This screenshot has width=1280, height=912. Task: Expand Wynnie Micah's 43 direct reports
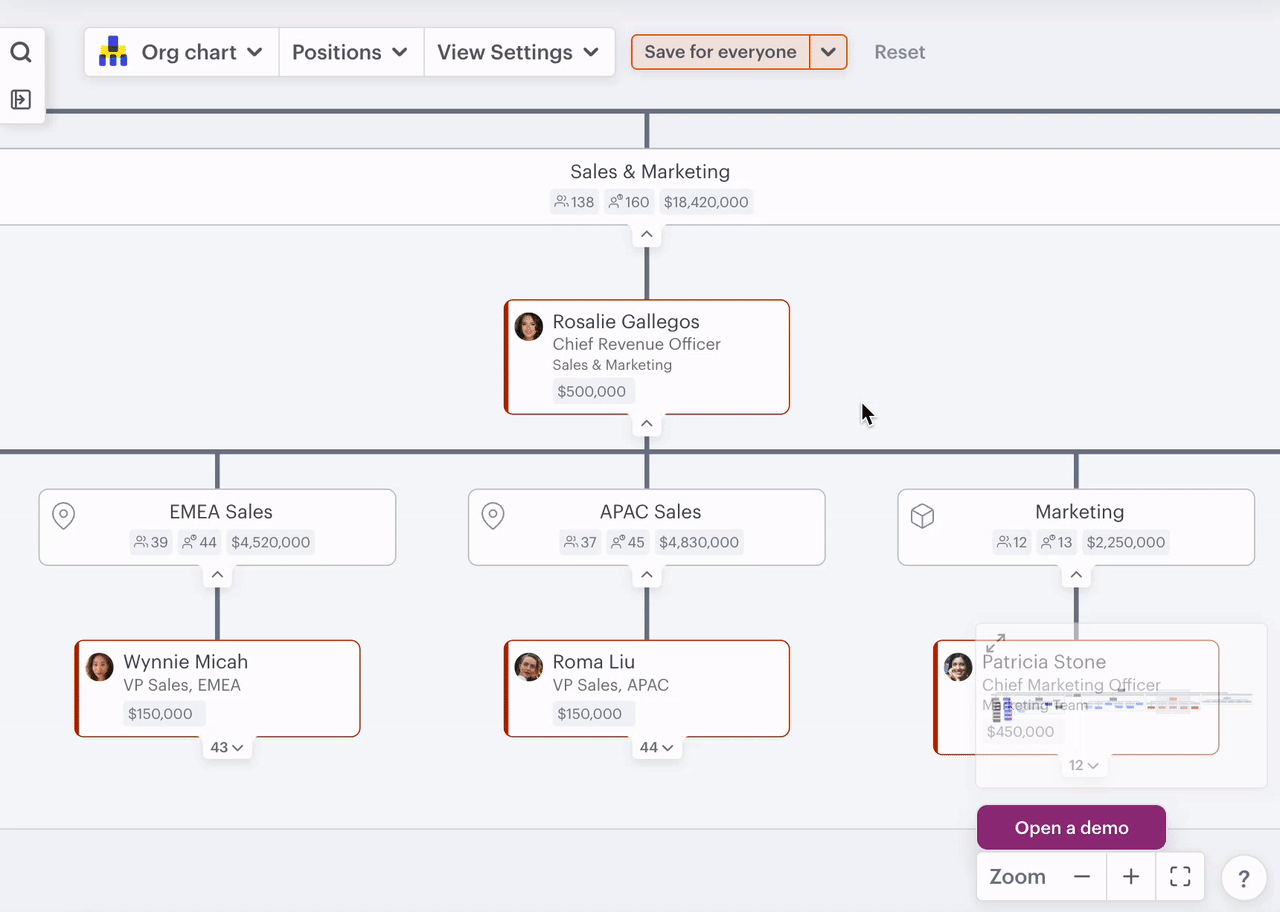[227, 746]
